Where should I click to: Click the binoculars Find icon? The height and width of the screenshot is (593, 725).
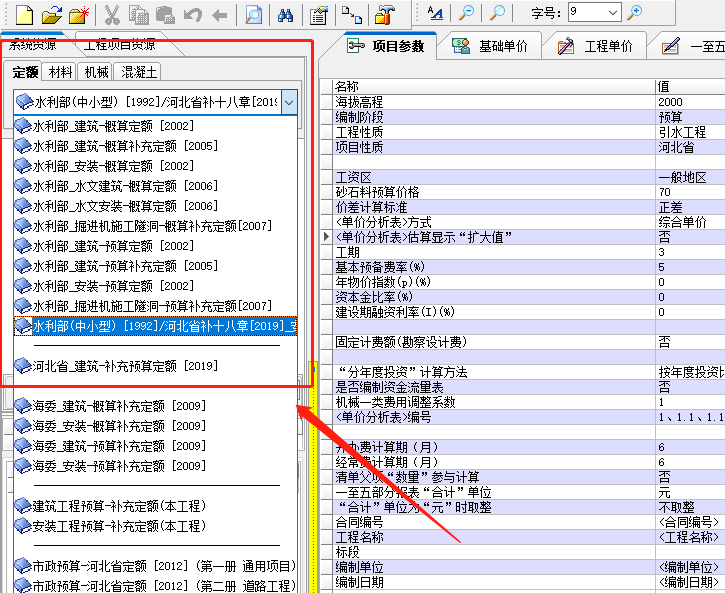tap(284, 14)
